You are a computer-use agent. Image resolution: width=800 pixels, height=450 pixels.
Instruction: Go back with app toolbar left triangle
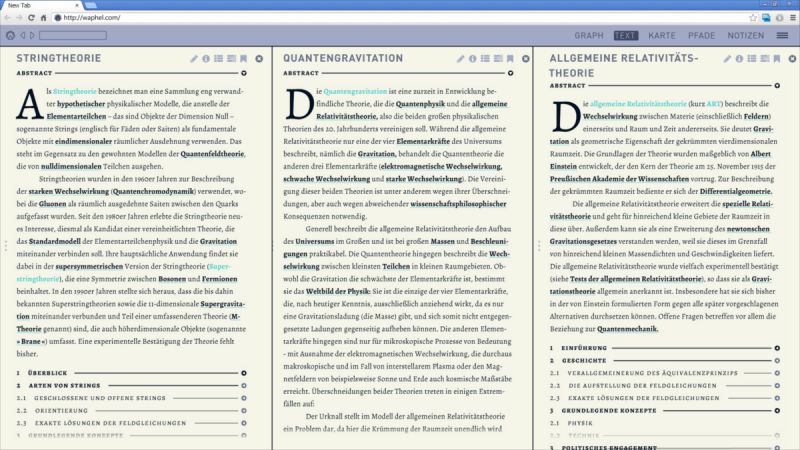tap(22, 35)
